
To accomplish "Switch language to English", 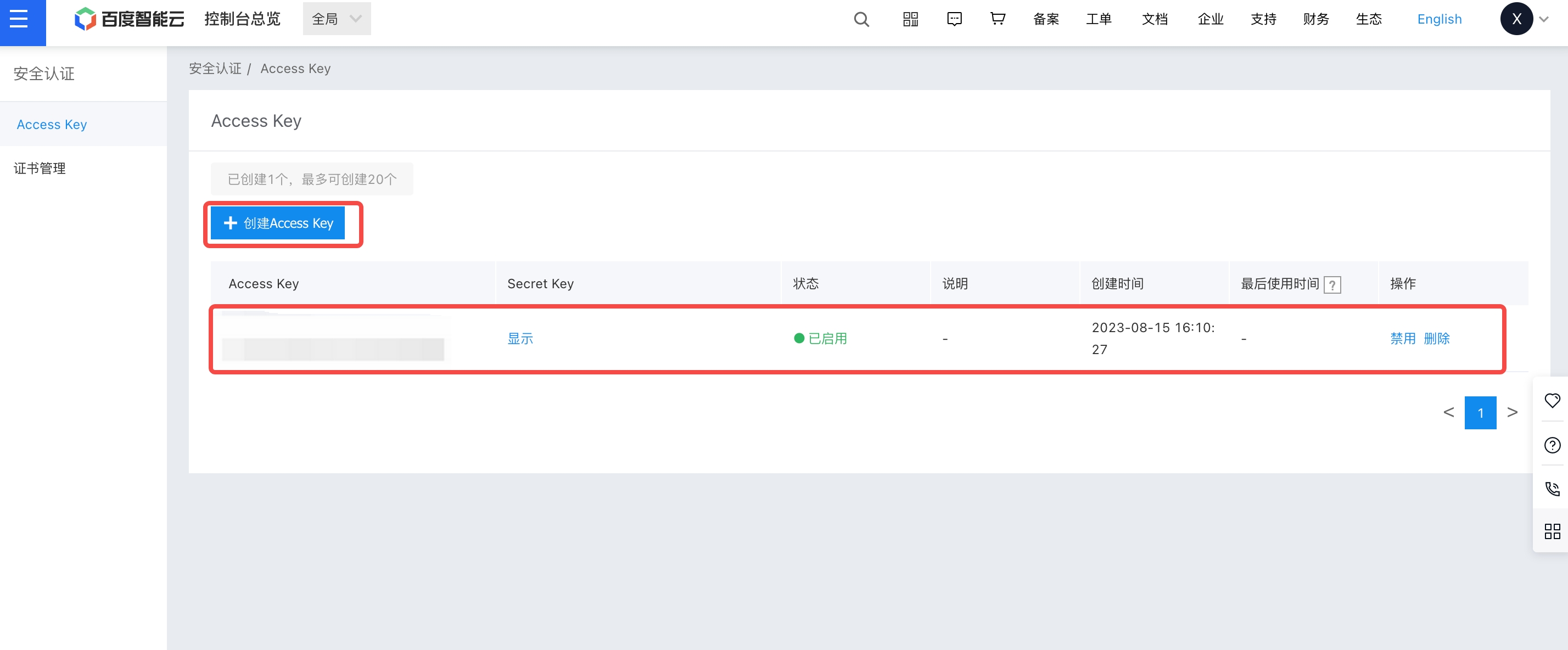I will 1439,19.
